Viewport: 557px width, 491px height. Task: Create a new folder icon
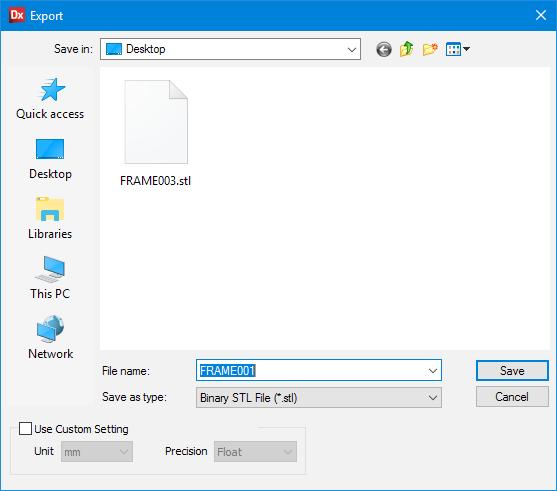430,49
